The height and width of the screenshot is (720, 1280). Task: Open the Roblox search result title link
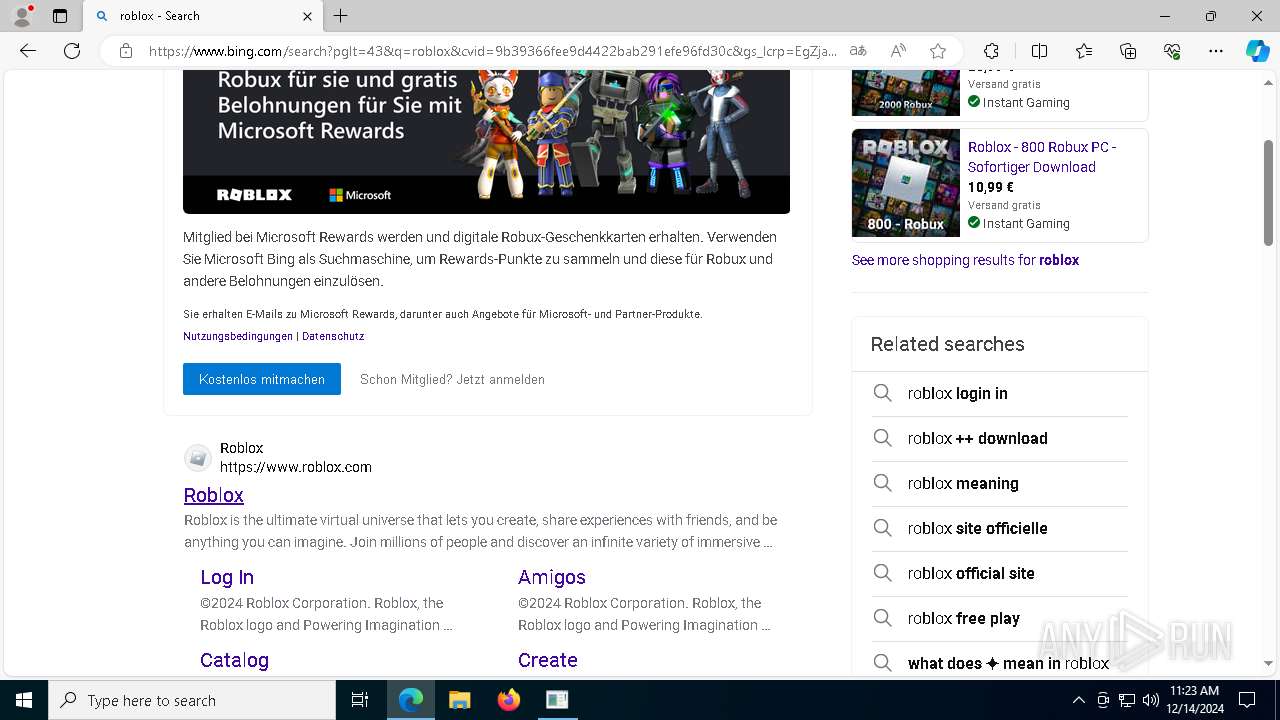coord(214,495)
